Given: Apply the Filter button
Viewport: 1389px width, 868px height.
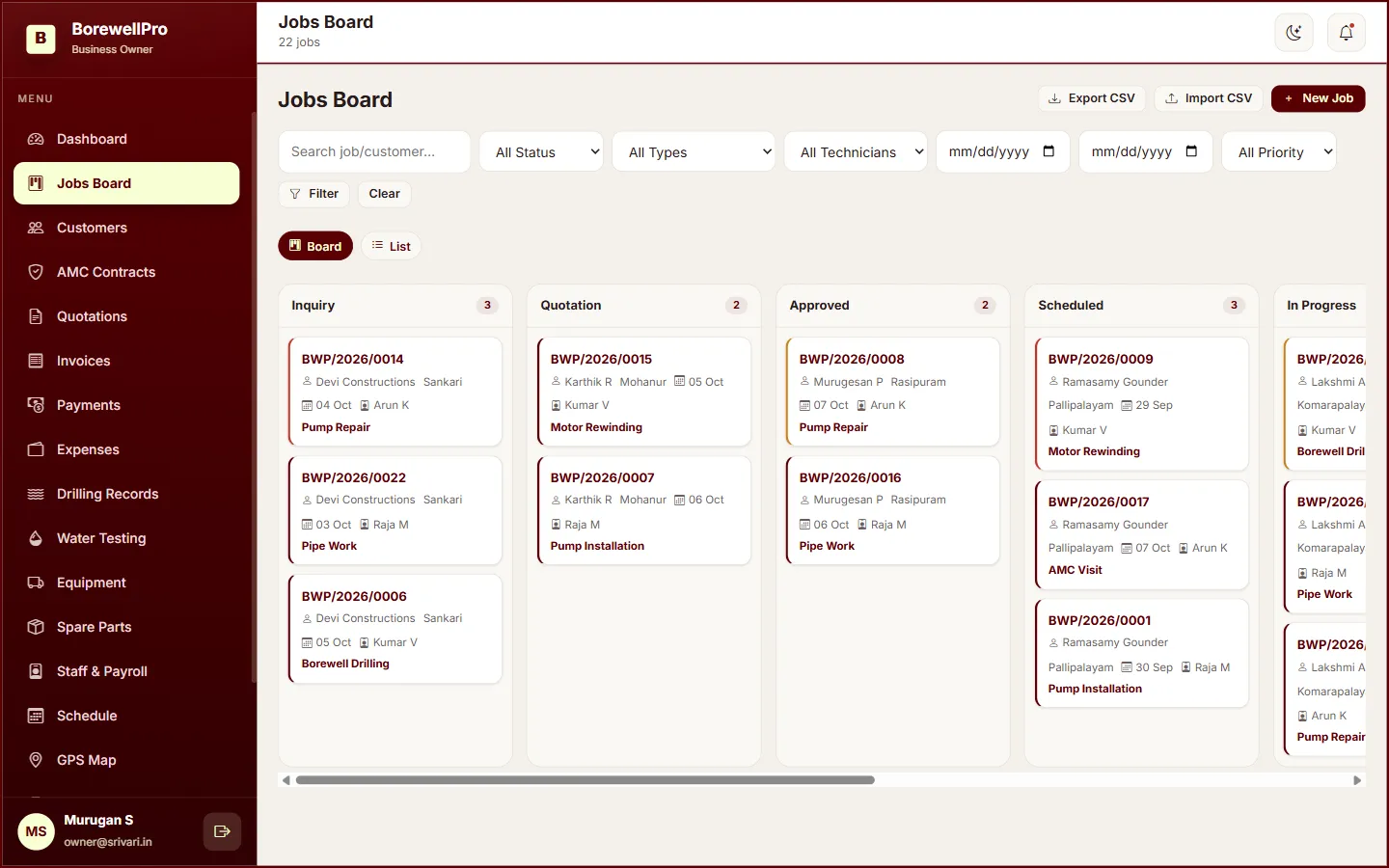Looking at the screenshot, I should coord(314,194).
